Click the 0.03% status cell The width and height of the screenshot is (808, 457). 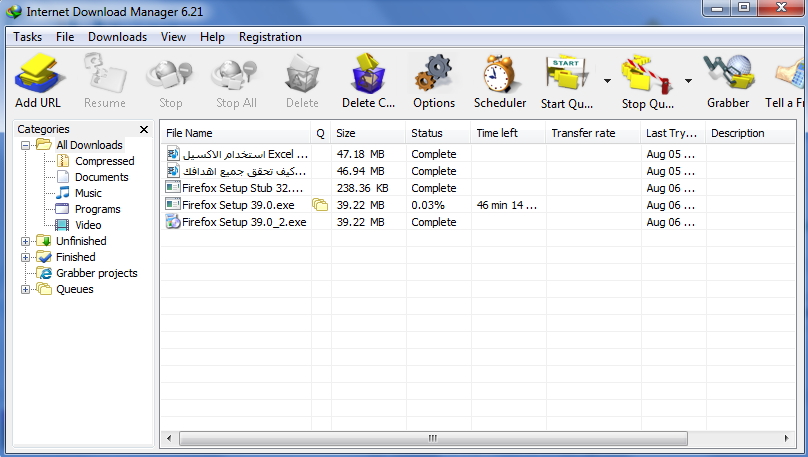coord(438,205)
